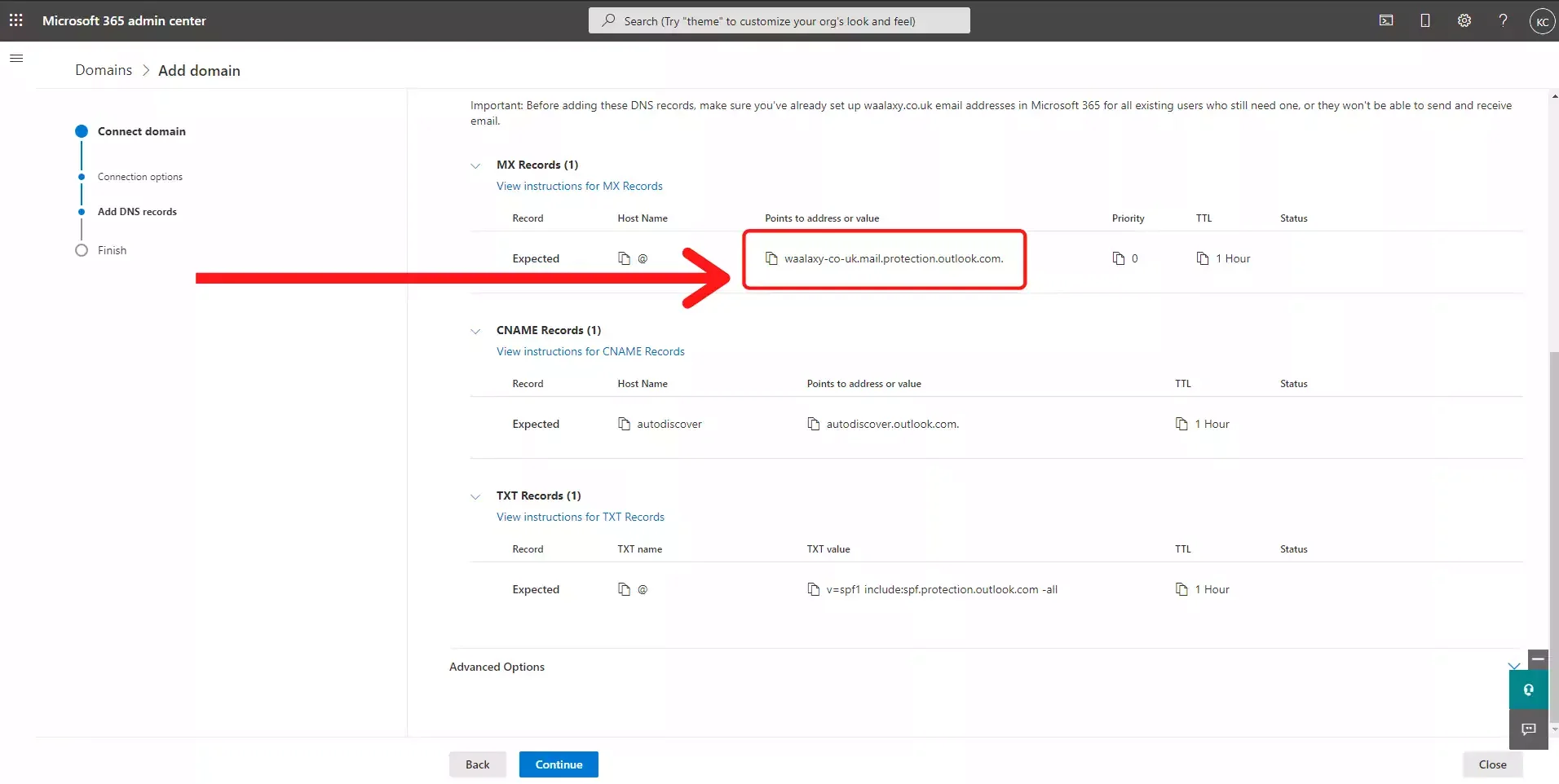Click the CNAME Records (1) heading
The height and width of the screenshot is (784, 1559).
pos(549,330)
